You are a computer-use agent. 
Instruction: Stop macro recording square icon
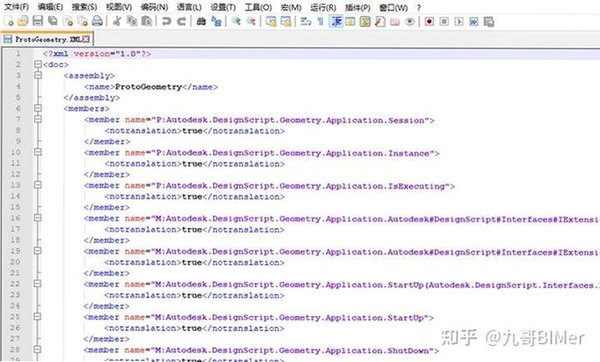coord(444,21)
